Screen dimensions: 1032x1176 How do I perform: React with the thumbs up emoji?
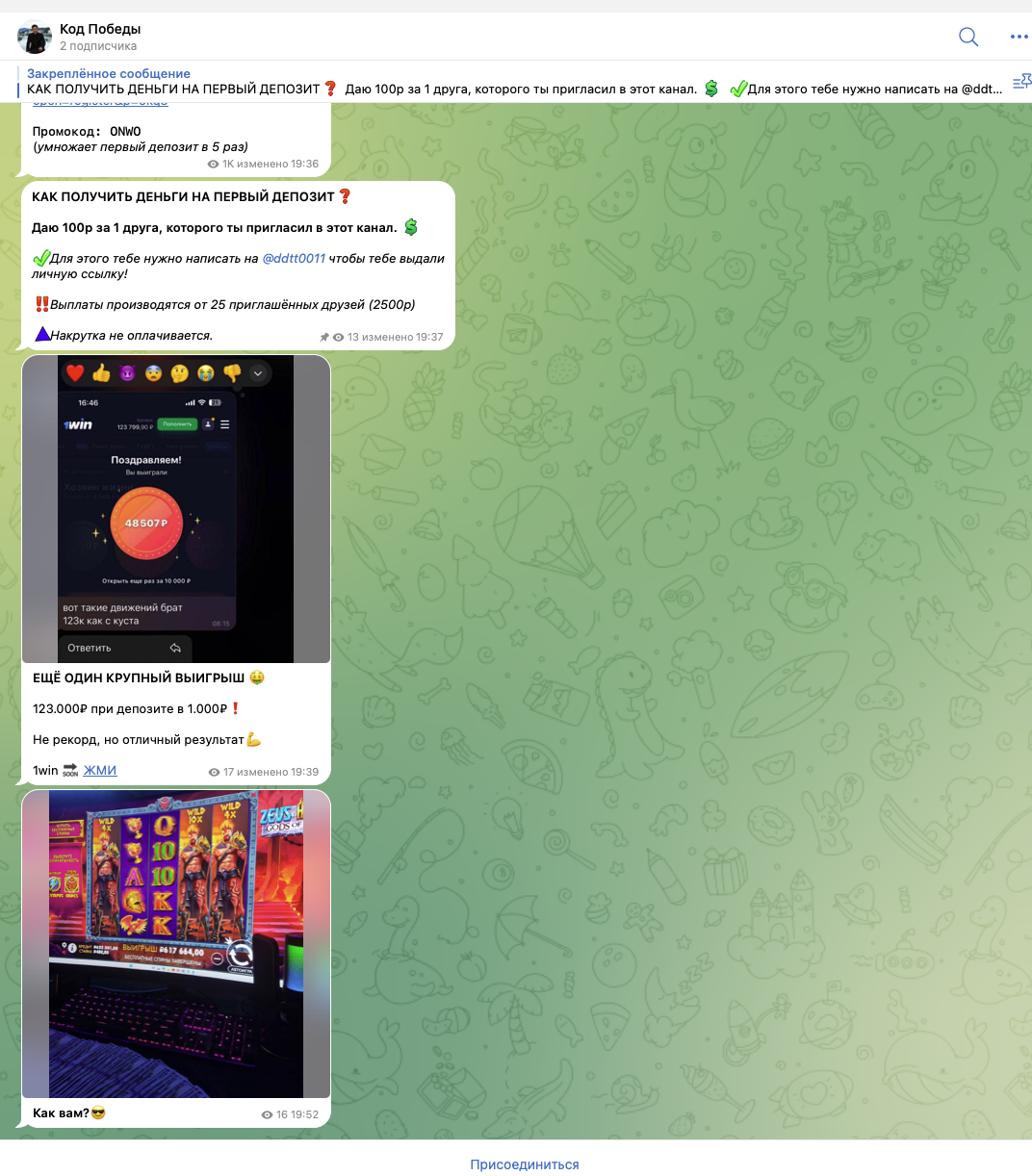coord(101,373)
